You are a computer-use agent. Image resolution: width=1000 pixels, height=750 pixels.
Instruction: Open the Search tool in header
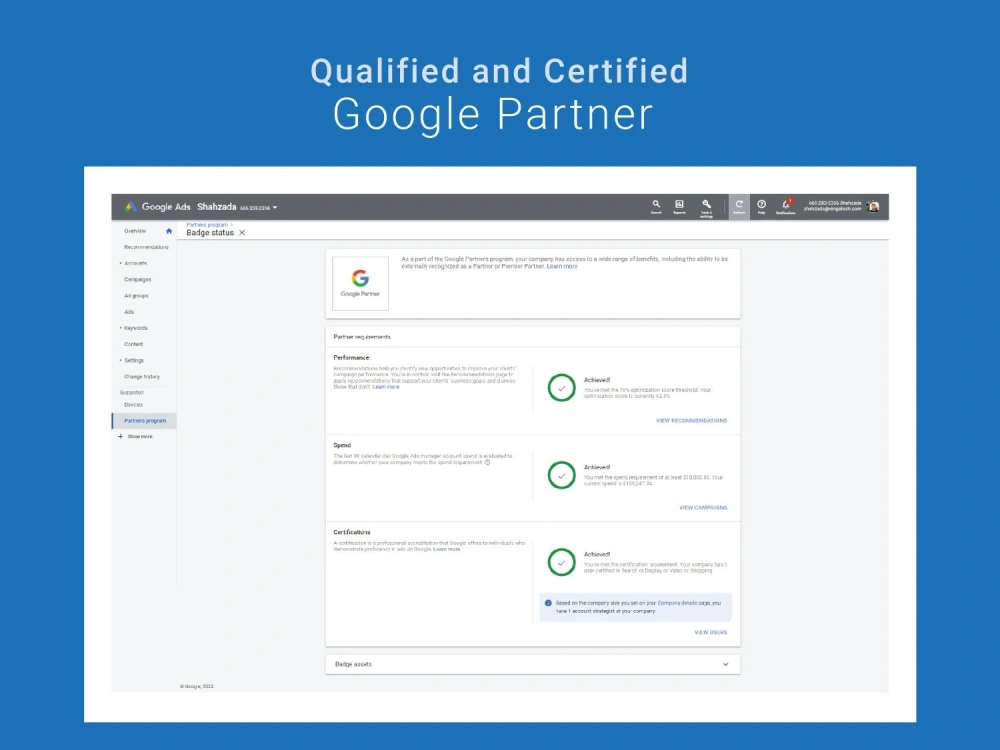coord(656,207)
